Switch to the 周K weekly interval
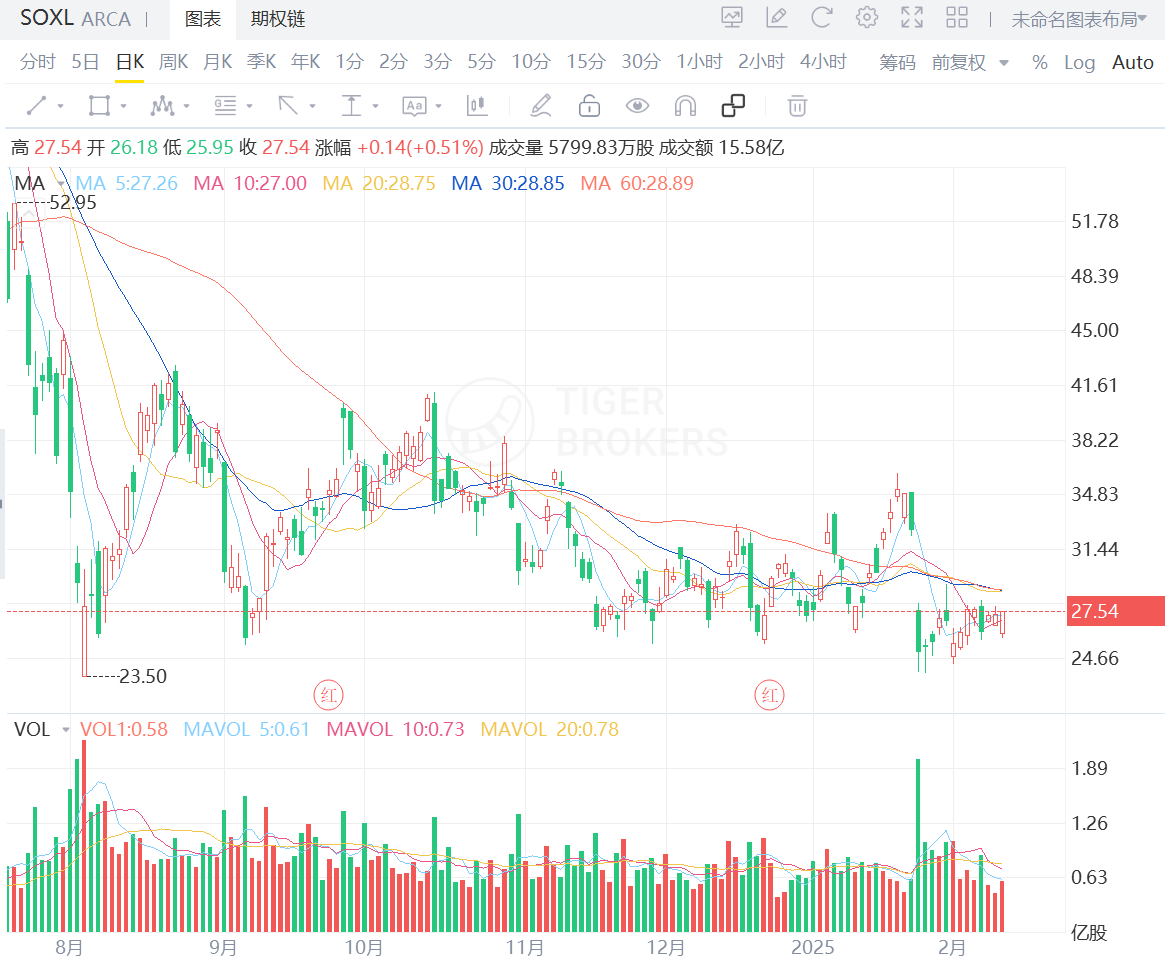Screen dimensions: 1165x962 click(173, 62)
